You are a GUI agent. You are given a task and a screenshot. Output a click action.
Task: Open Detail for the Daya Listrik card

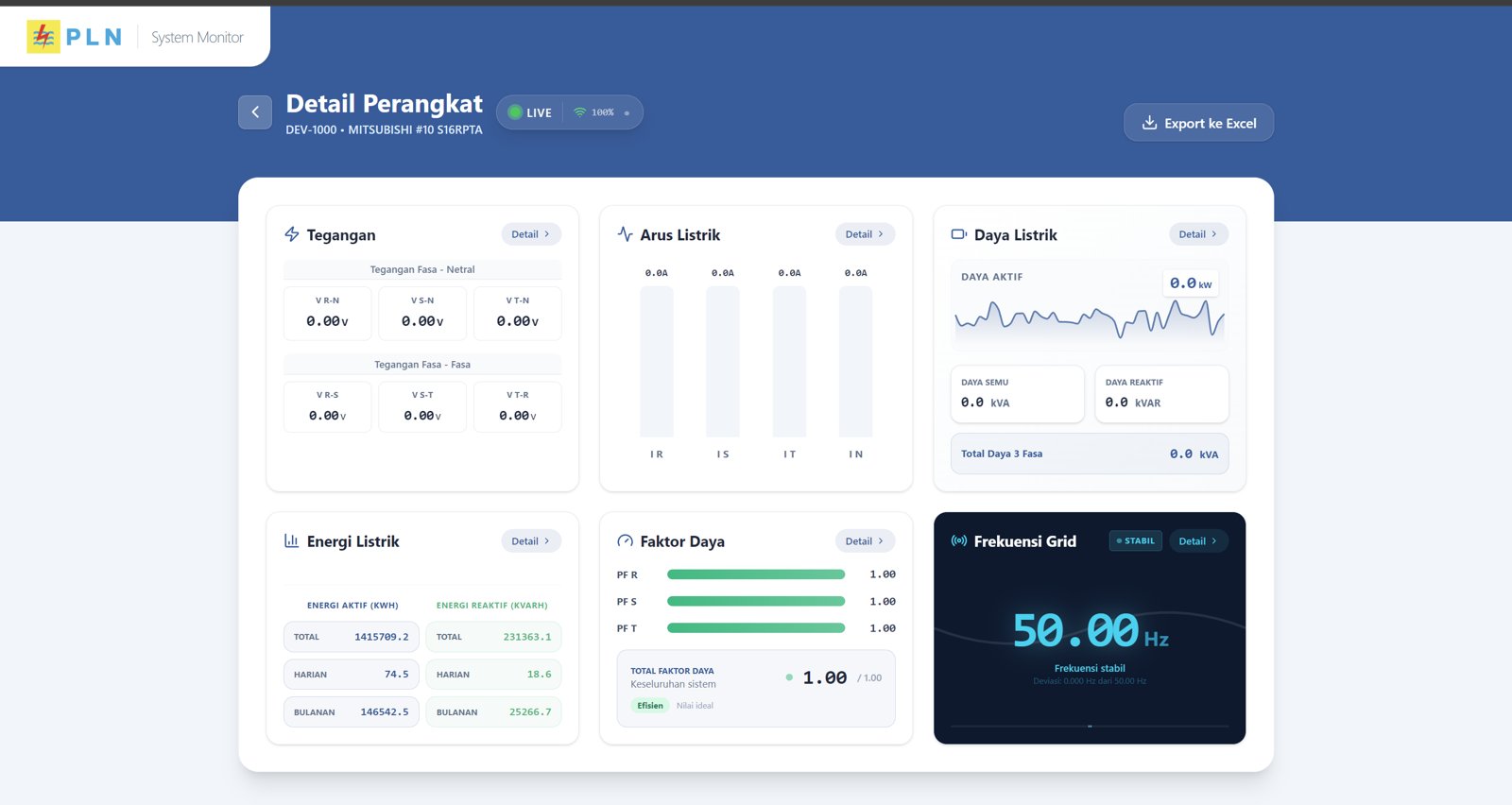[x=1198, y=234]
